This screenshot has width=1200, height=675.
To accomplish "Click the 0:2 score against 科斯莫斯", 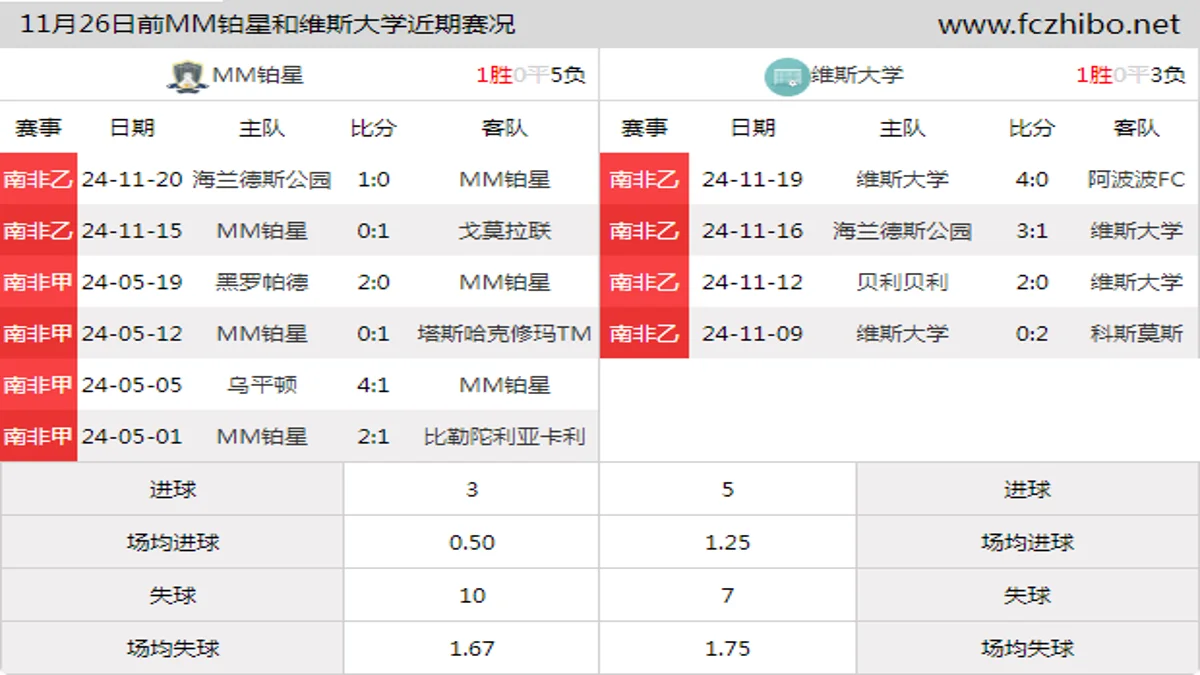I will click(1031, 333).
